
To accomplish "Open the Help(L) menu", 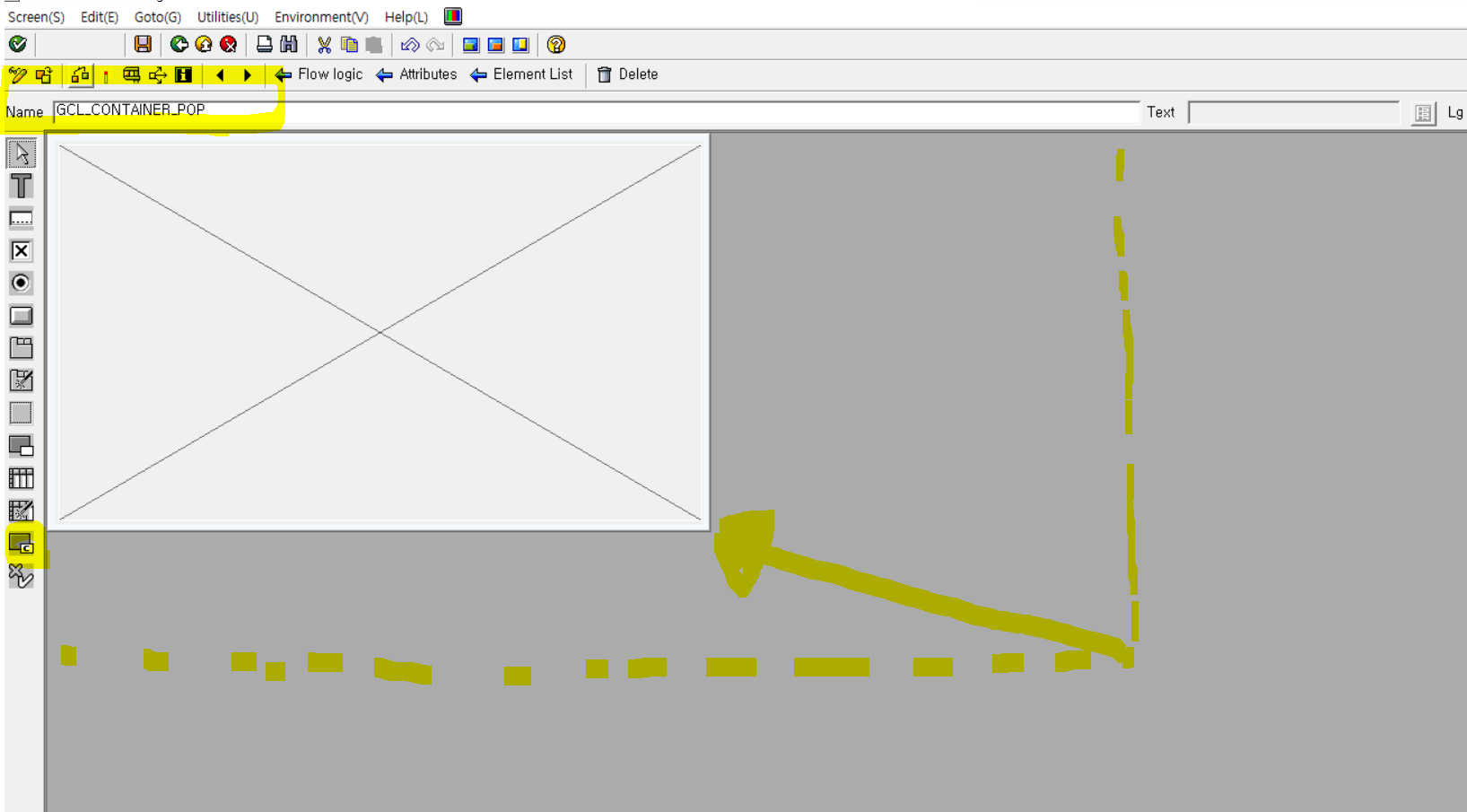I will pyautogui.click(x=406, y=17).
